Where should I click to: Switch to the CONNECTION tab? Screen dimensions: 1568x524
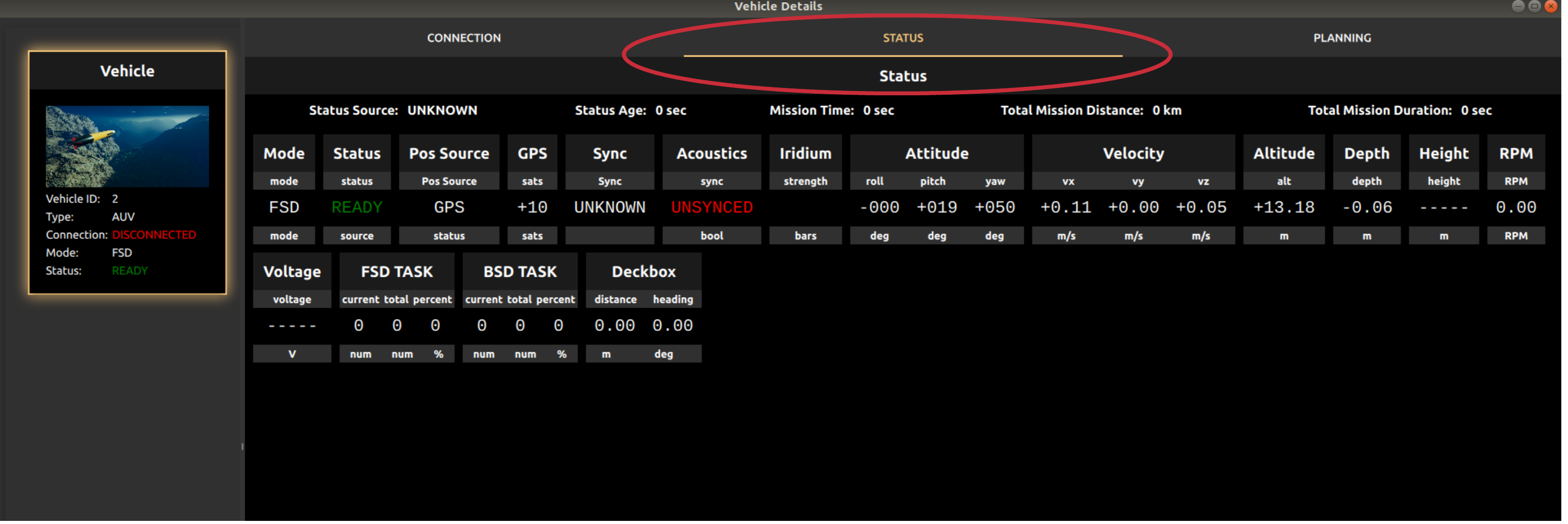point(465,37)
